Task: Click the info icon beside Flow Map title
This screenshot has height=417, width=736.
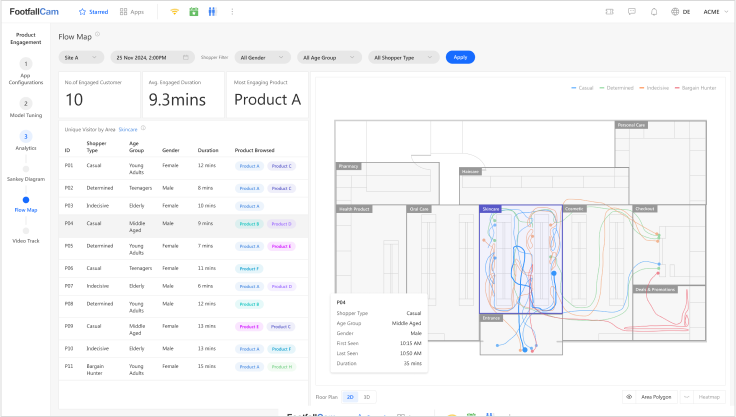Action: [x=97, y=35]
